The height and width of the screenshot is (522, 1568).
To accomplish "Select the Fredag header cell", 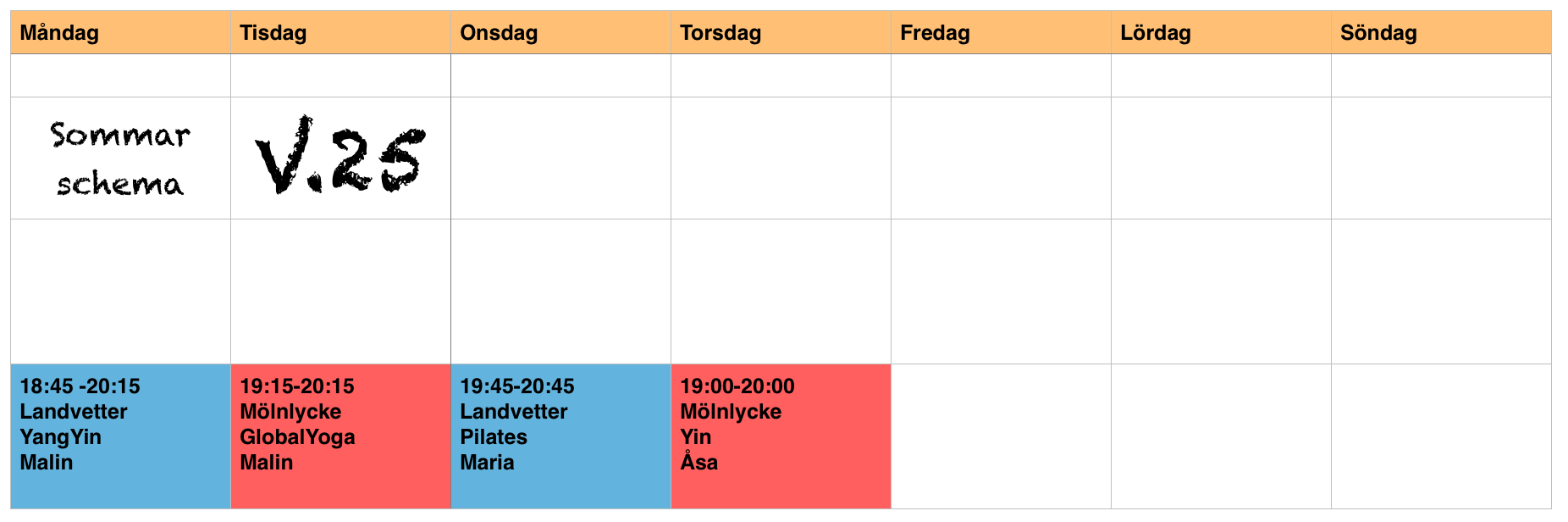I will [x=1001, y=32].
